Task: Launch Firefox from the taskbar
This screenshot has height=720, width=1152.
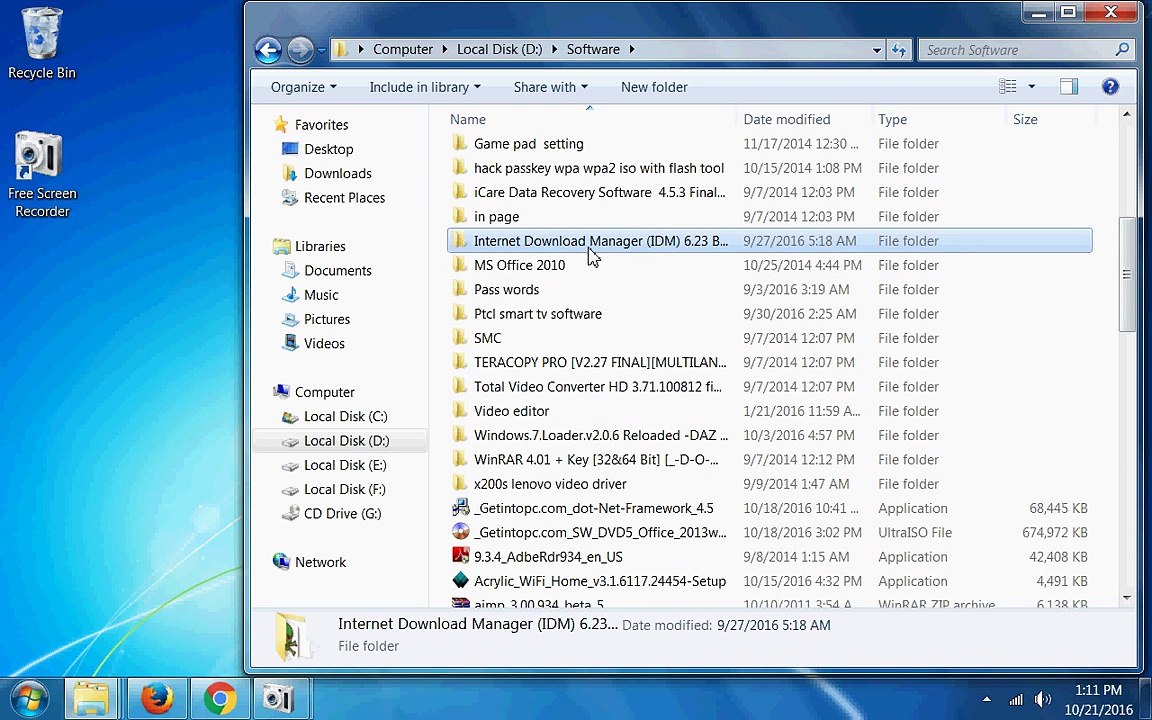Action: coord(156,699)
